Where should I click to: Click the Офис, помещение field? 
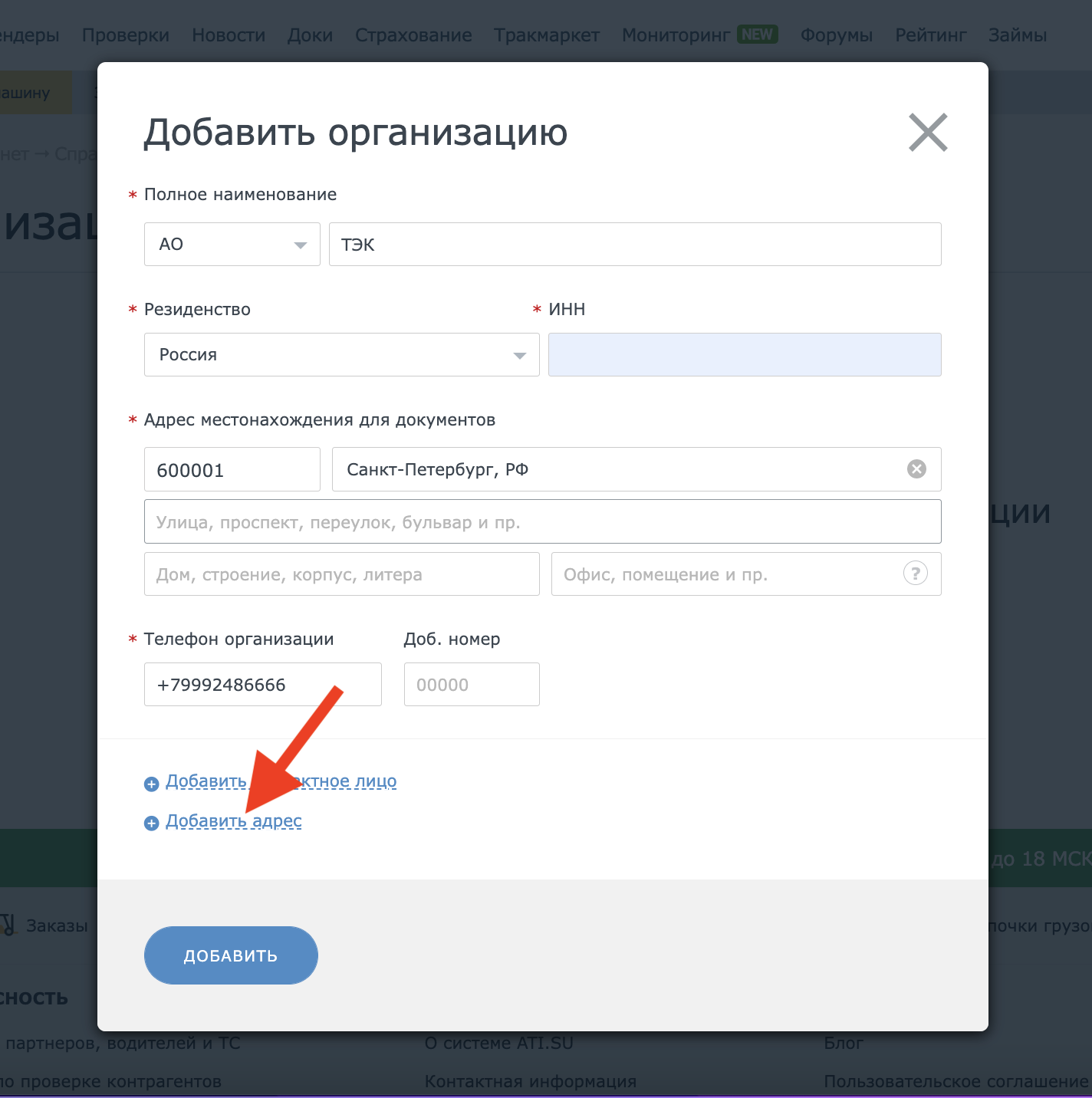tap(746, 574)
